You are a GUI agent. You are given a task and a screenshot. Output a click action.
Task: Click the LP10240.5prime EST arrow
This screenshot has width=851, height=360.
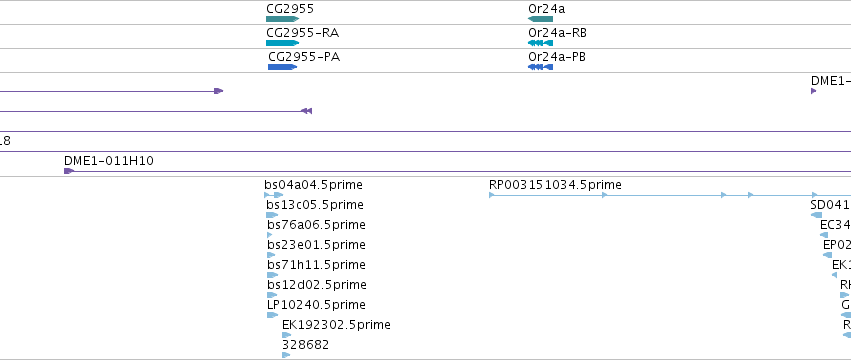coord(272,315)
